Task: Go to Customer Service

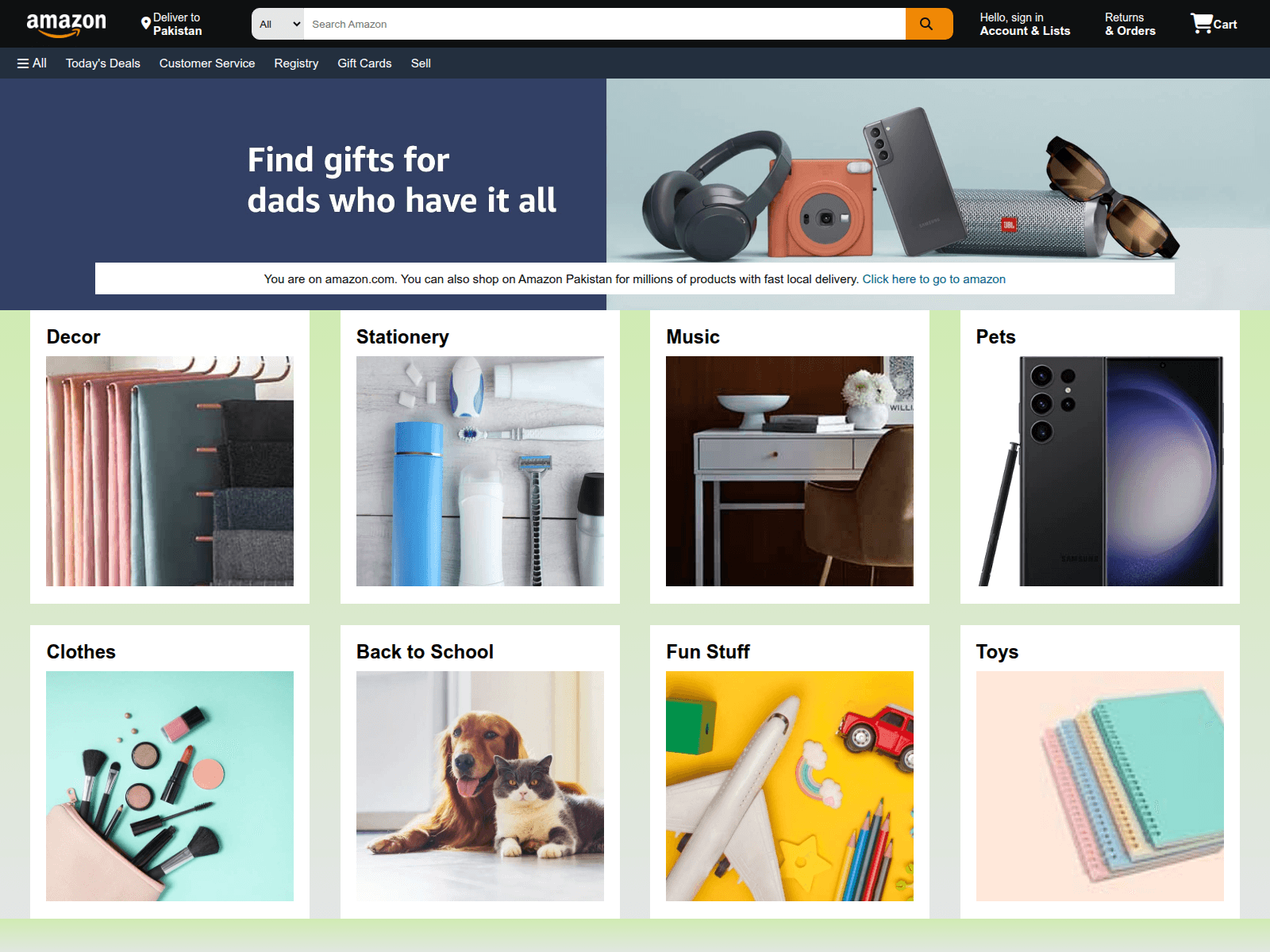Action: [207, 63]
